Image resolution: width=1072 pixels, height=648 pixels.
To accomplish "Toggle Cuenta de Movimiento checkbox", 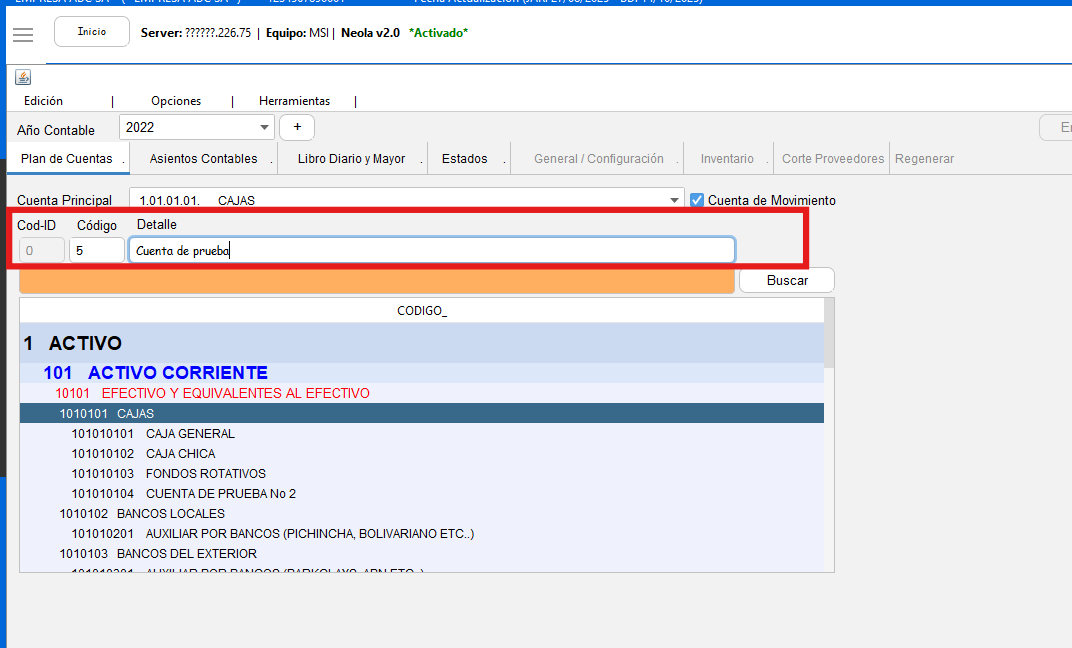I will click(x=697, y=200).
